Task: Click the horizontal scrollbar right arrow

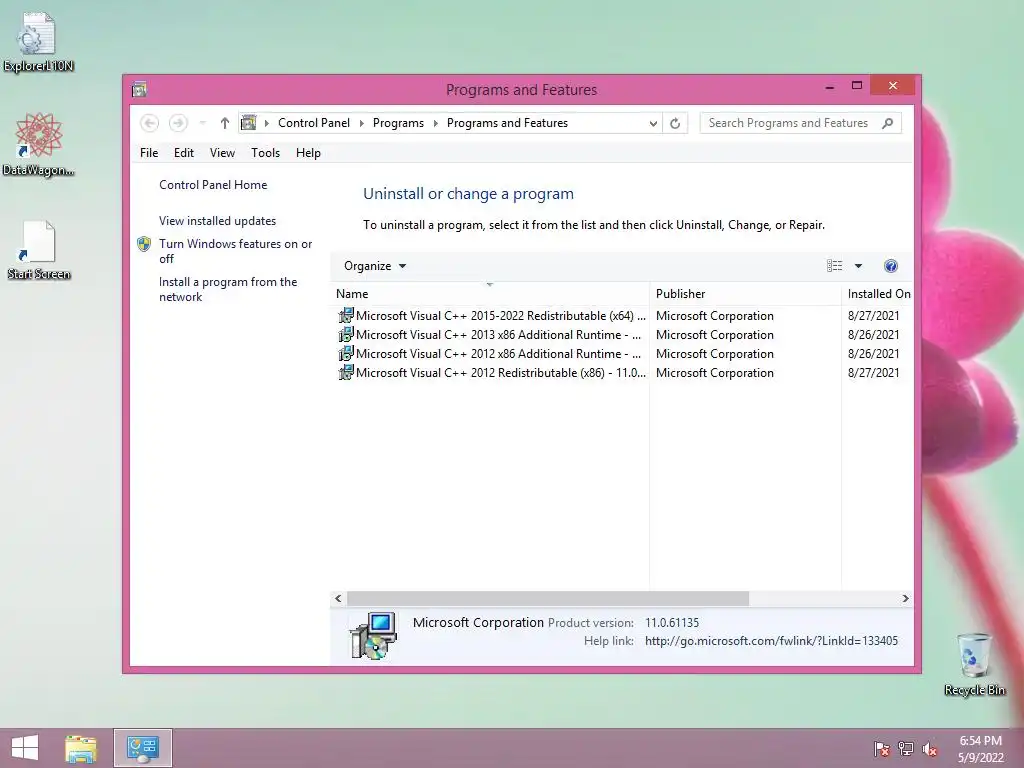Action: tap(905, 598)
